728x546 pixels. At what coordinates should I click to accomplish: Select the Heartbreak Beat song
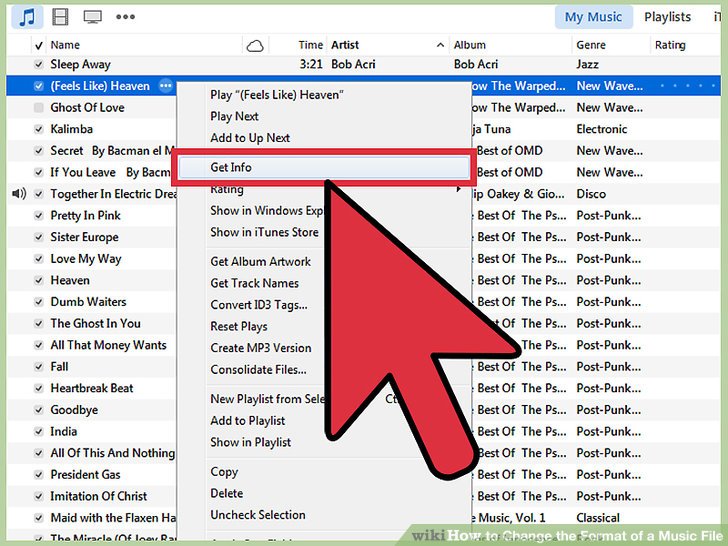[x=91, y=388]
